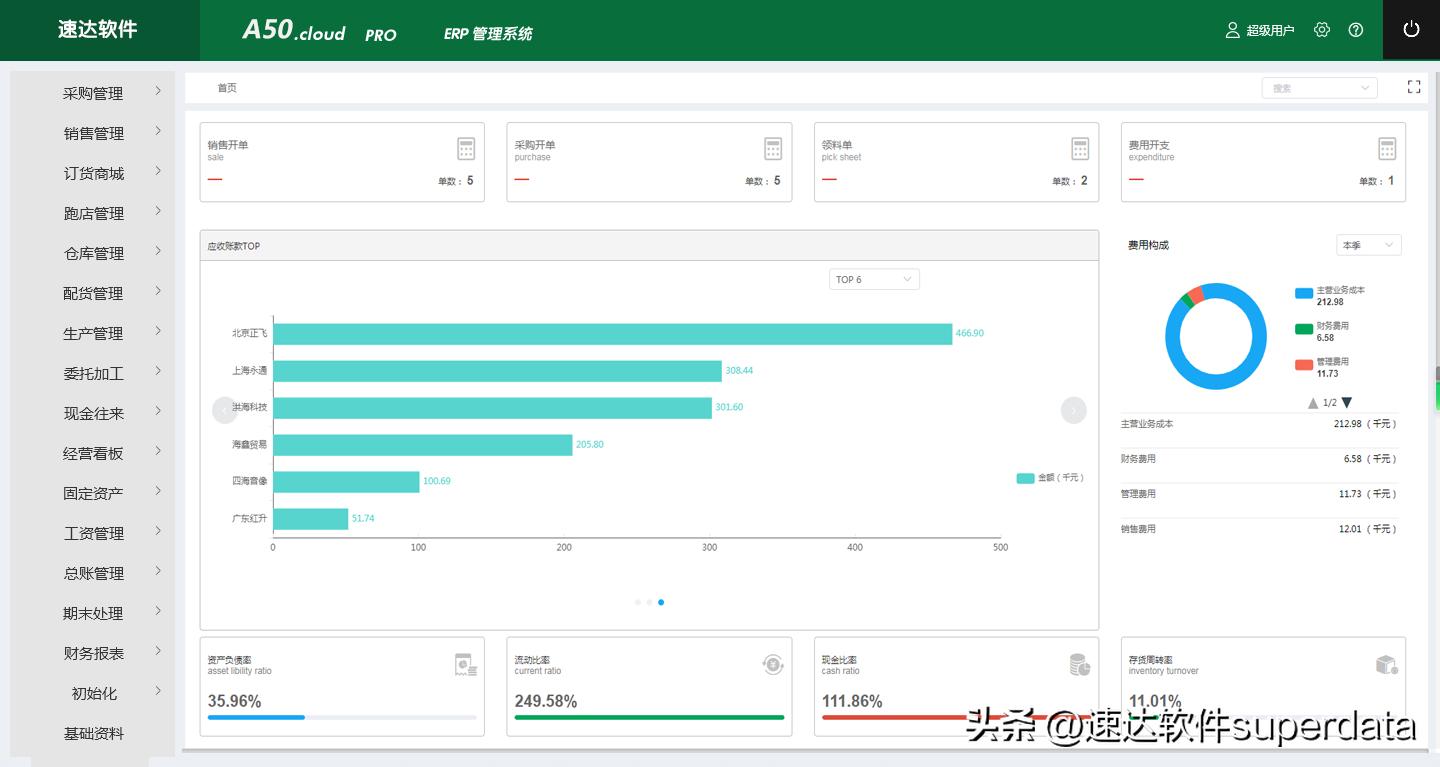This screenshot has width=1440, height=767.
Task: Click the 资产负债率 progress bar
Action: pos(342,717)
